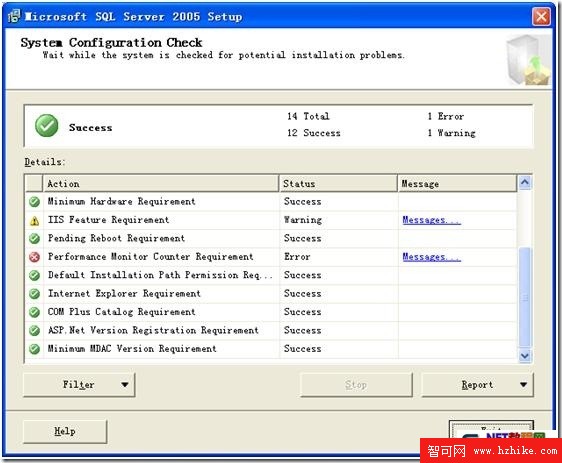562x463 pixels.
Task: Click the setup icon in the title bar
Action: pyautogui.click(x=14, y=16)
